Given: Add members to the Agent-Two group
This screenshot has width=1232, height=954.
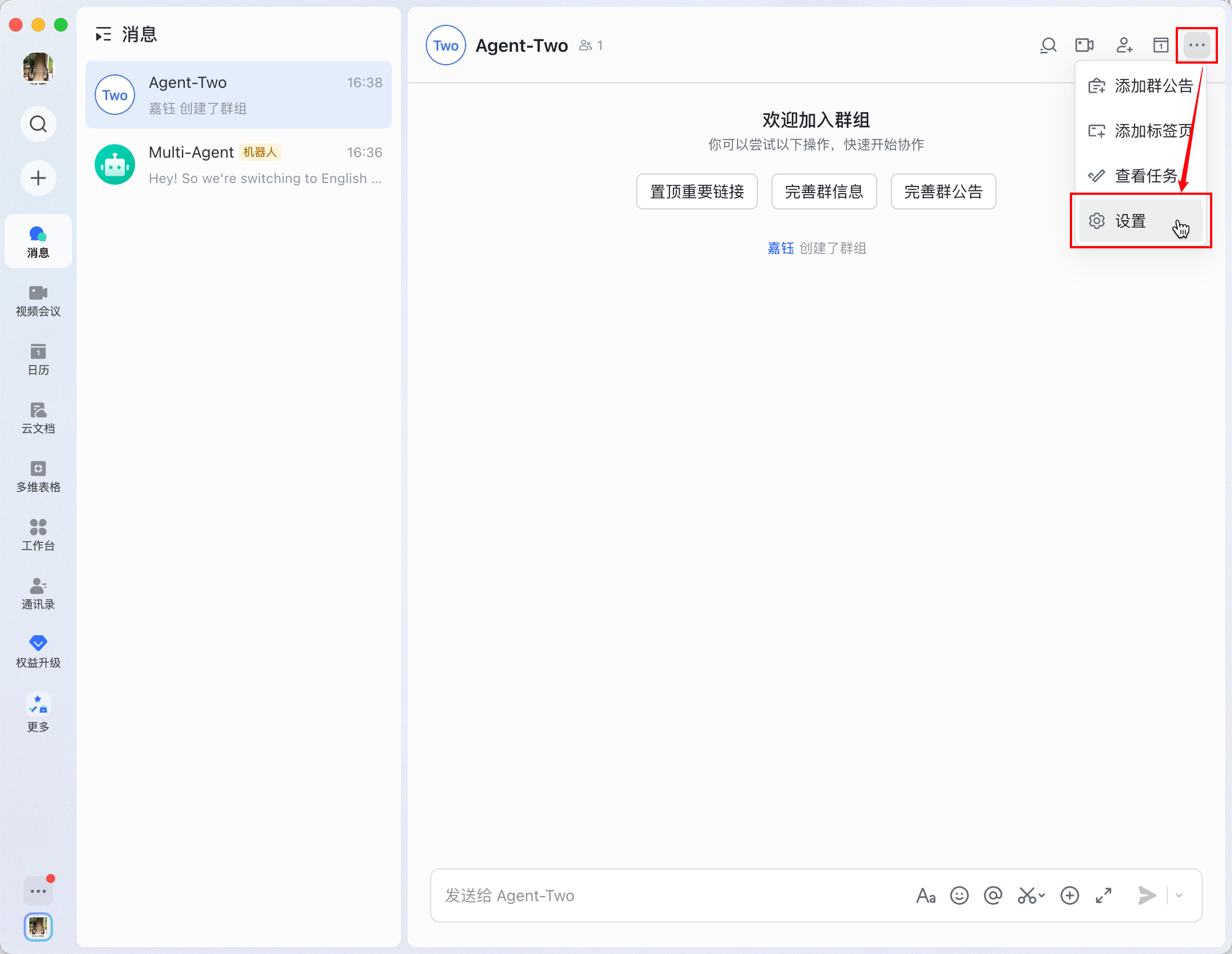Looking at the screenshot, I should tap(1124, 45).
